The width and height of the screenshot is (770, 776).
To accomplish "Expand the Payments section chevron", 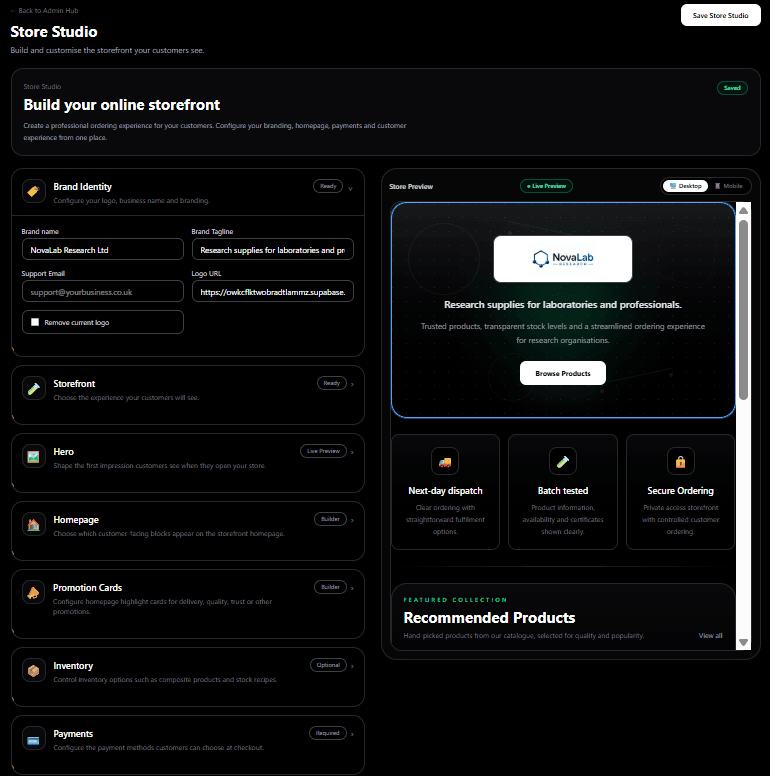I will click(352, 734).
